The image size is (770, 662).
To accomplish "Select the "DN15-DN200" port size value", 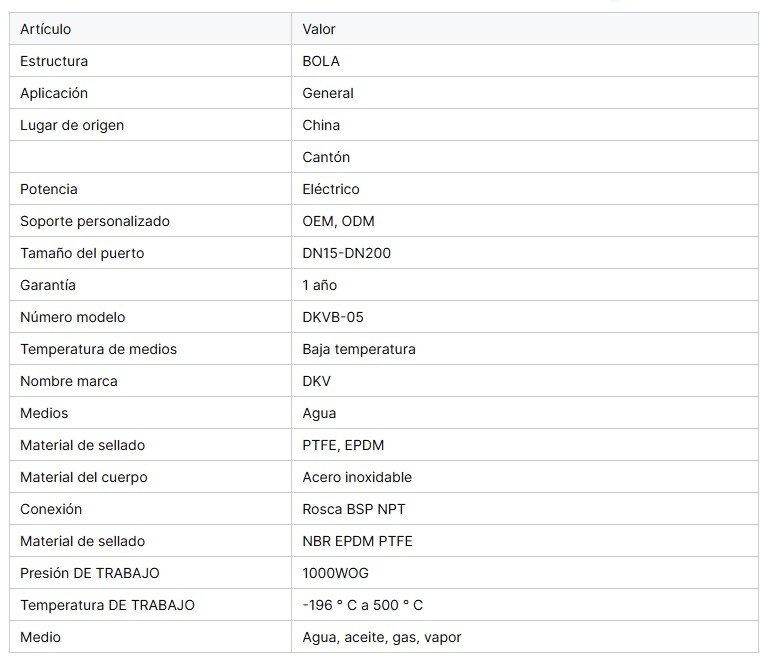I will (346, 253).
